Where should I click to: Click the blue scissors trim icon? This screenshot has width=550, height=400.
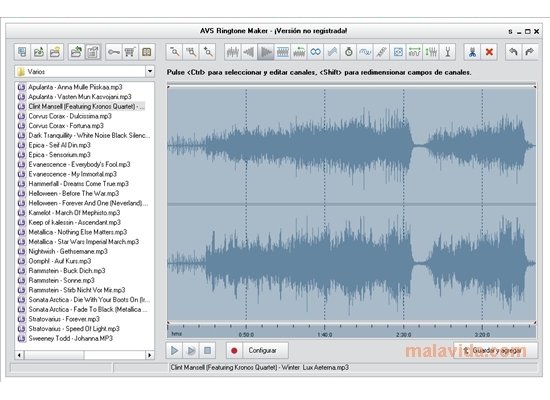click(x=472, y=52)
